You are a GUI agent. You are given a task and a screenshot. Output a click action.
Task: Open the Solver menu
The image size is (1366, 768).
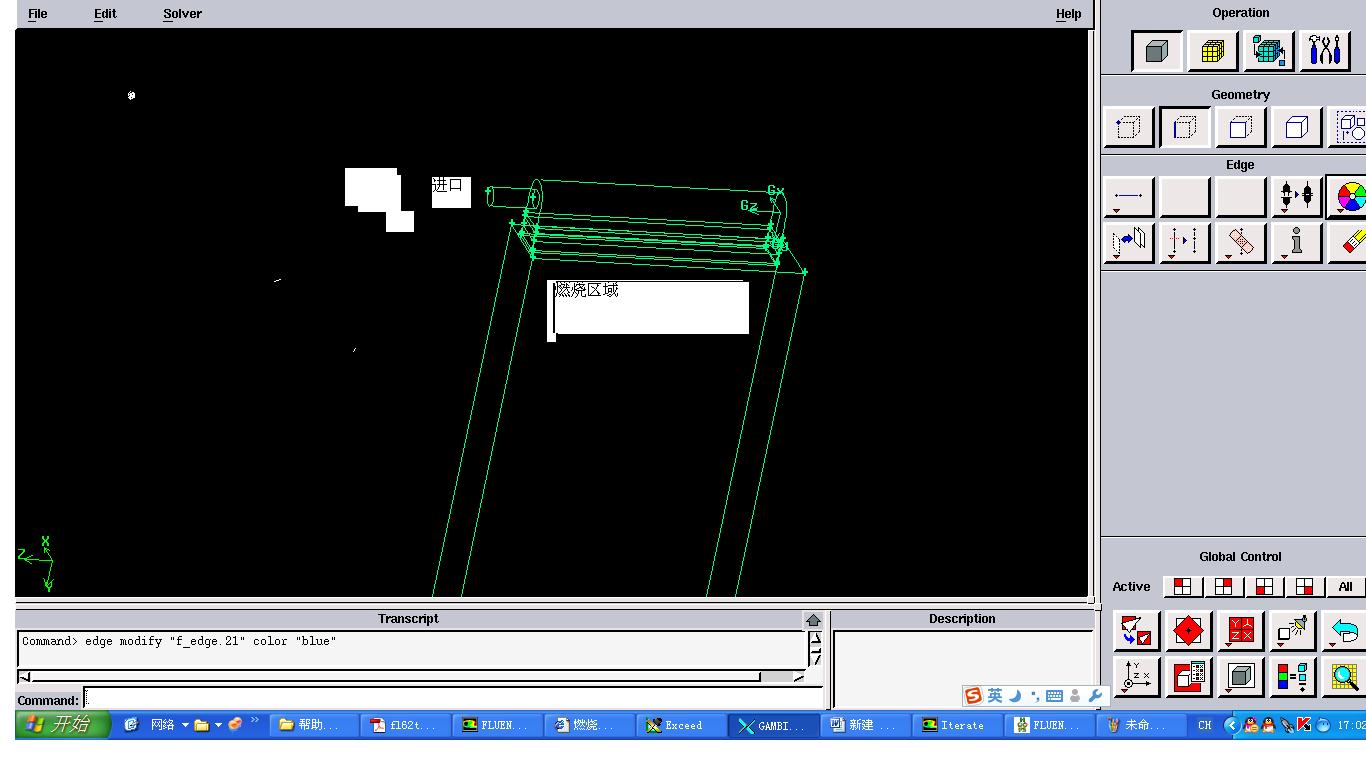182,14
